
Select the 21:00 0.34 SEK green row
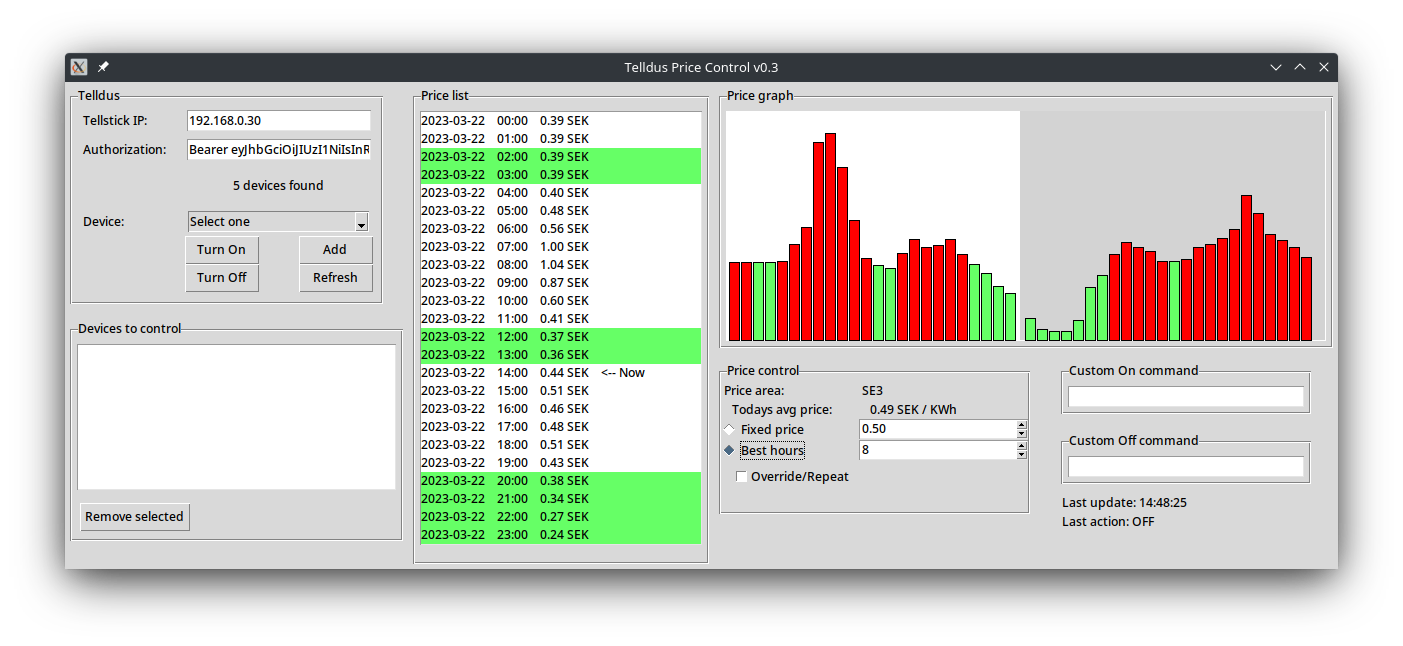click(561, 498)
